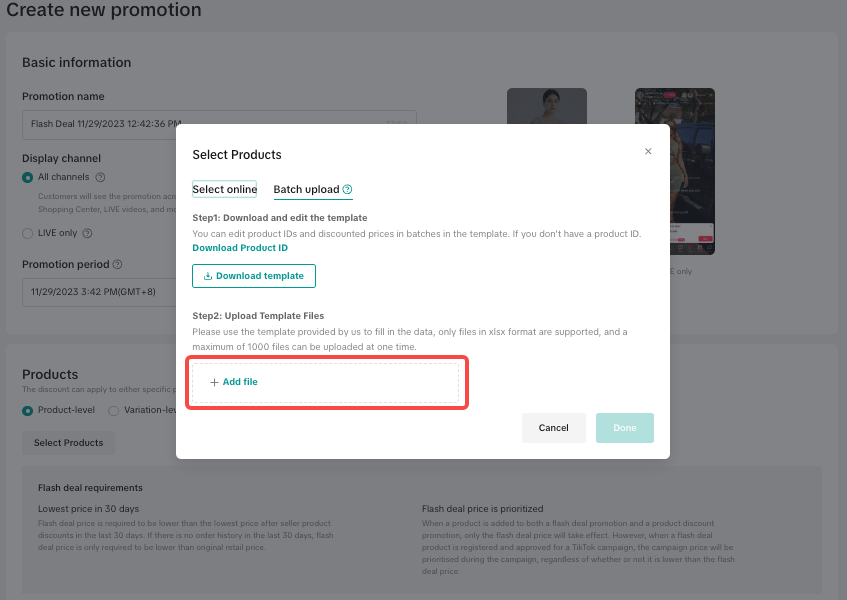
Task: Click the plus icon next to Add file
Action: pyautogui.click(x=214, y=382)
